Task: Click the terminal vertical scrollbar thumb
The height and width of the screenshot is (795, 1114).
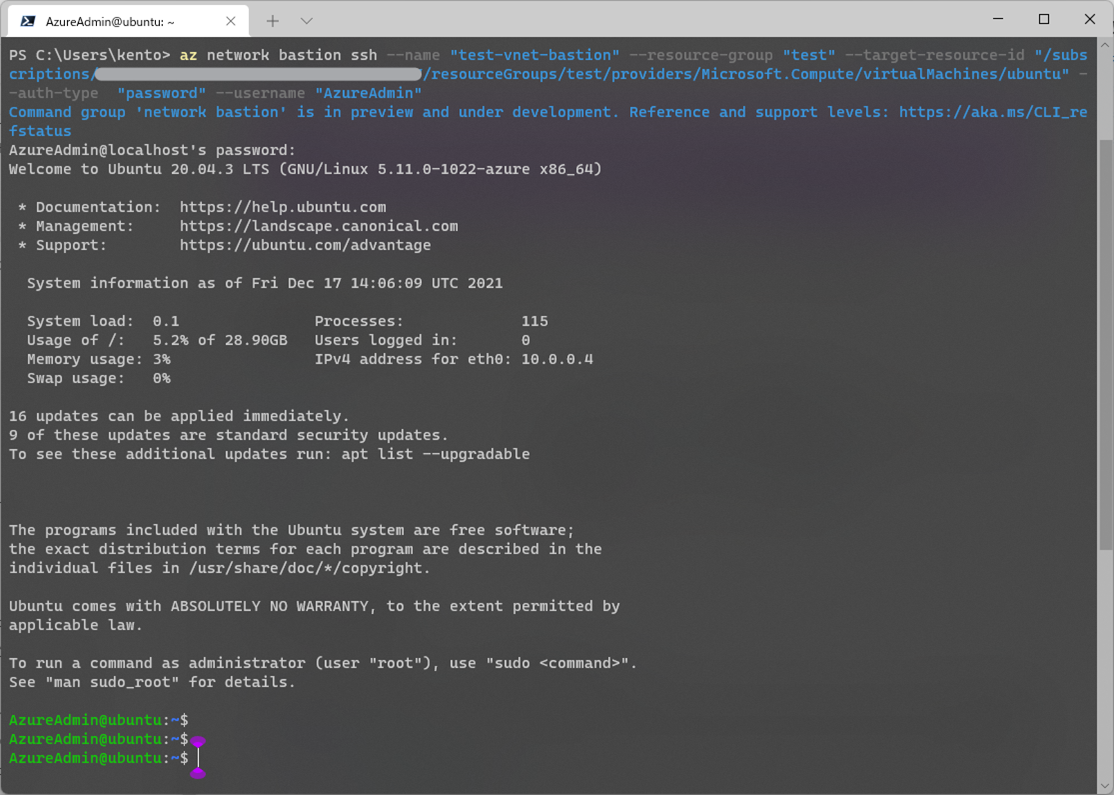Action: pyautogui.click(x=1105, y=345)
